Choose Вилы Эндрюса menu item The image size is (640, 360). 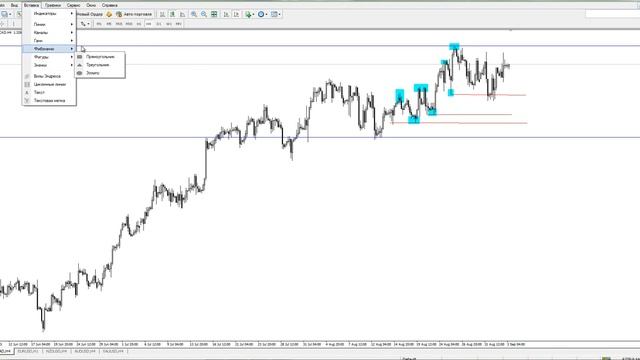tap(49, 76)
